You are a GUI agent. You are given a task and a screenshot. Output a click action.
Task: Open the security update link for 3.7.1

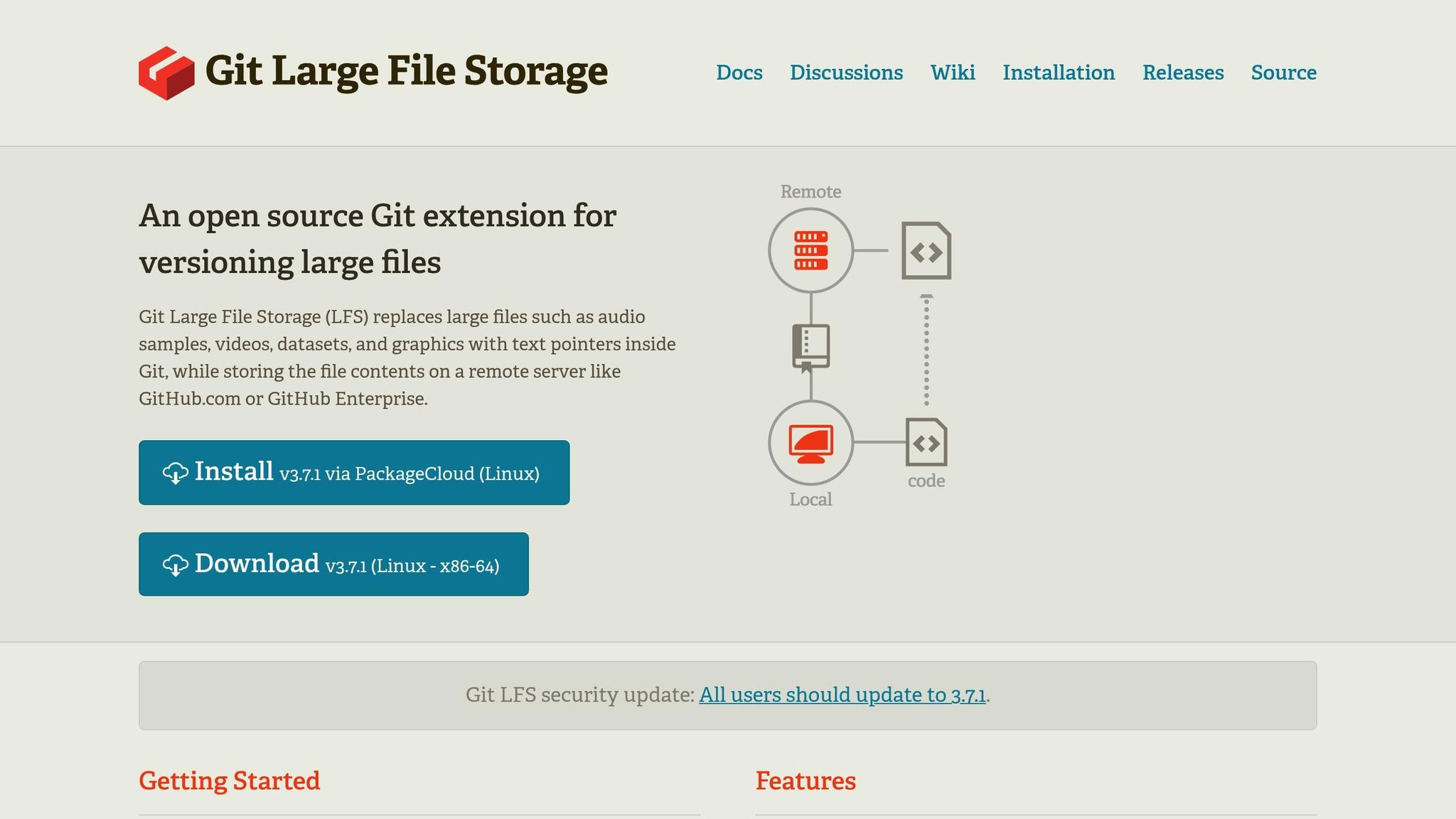[842, 695]
